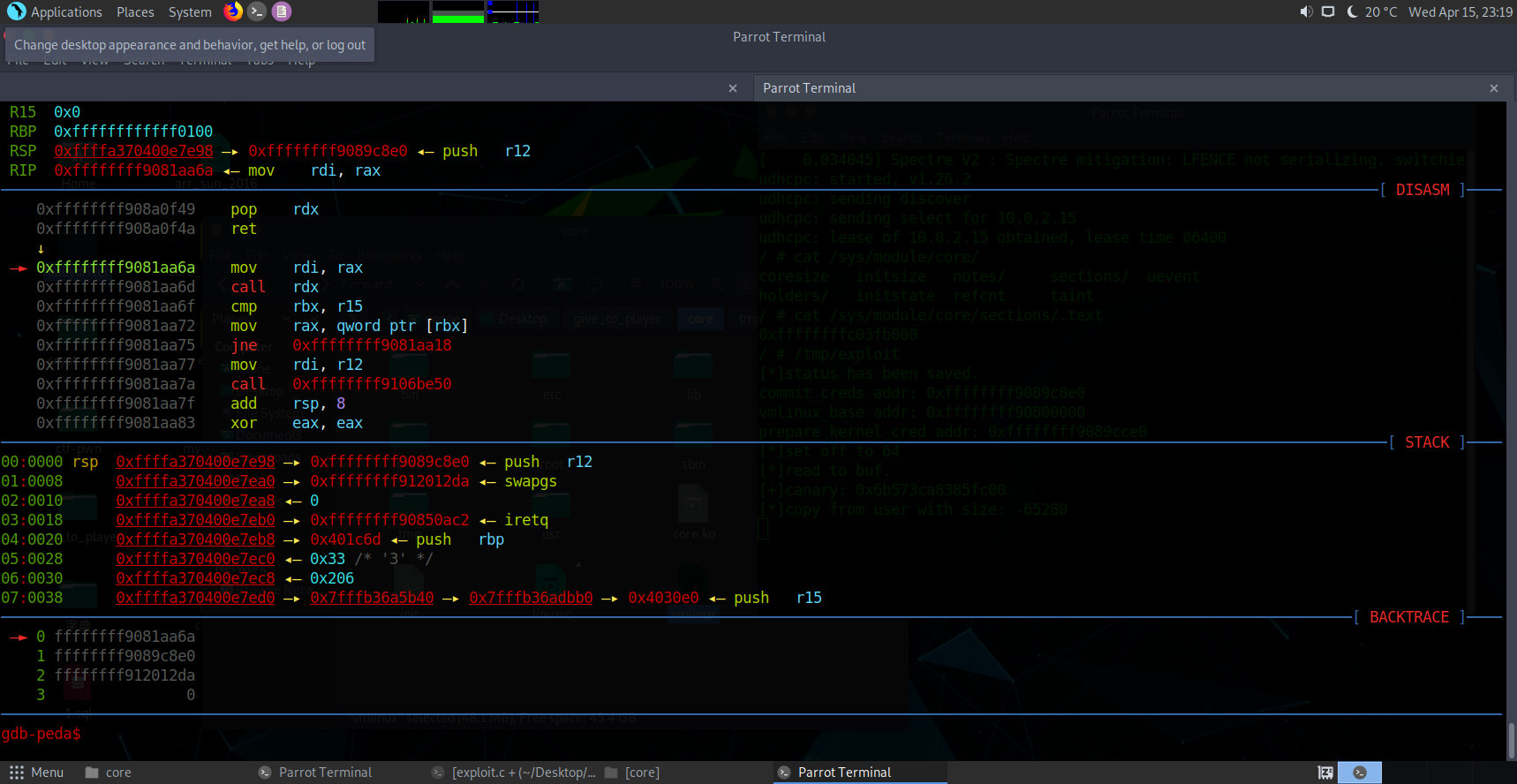The image size is (1517, 784).
Task: Click stack value 0x401c6d
Action: 345,539
